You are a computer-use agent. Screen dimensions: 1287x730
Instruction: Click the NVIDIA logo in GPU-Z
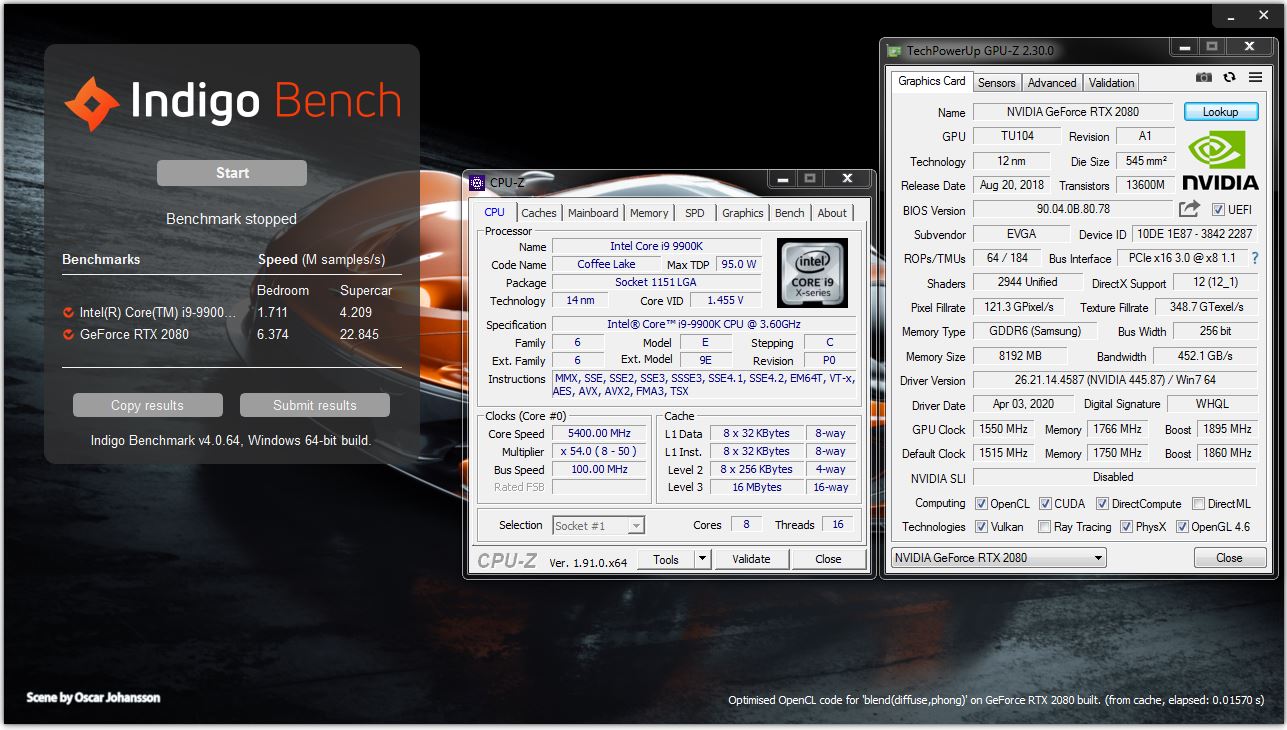tap(1220, 161)
